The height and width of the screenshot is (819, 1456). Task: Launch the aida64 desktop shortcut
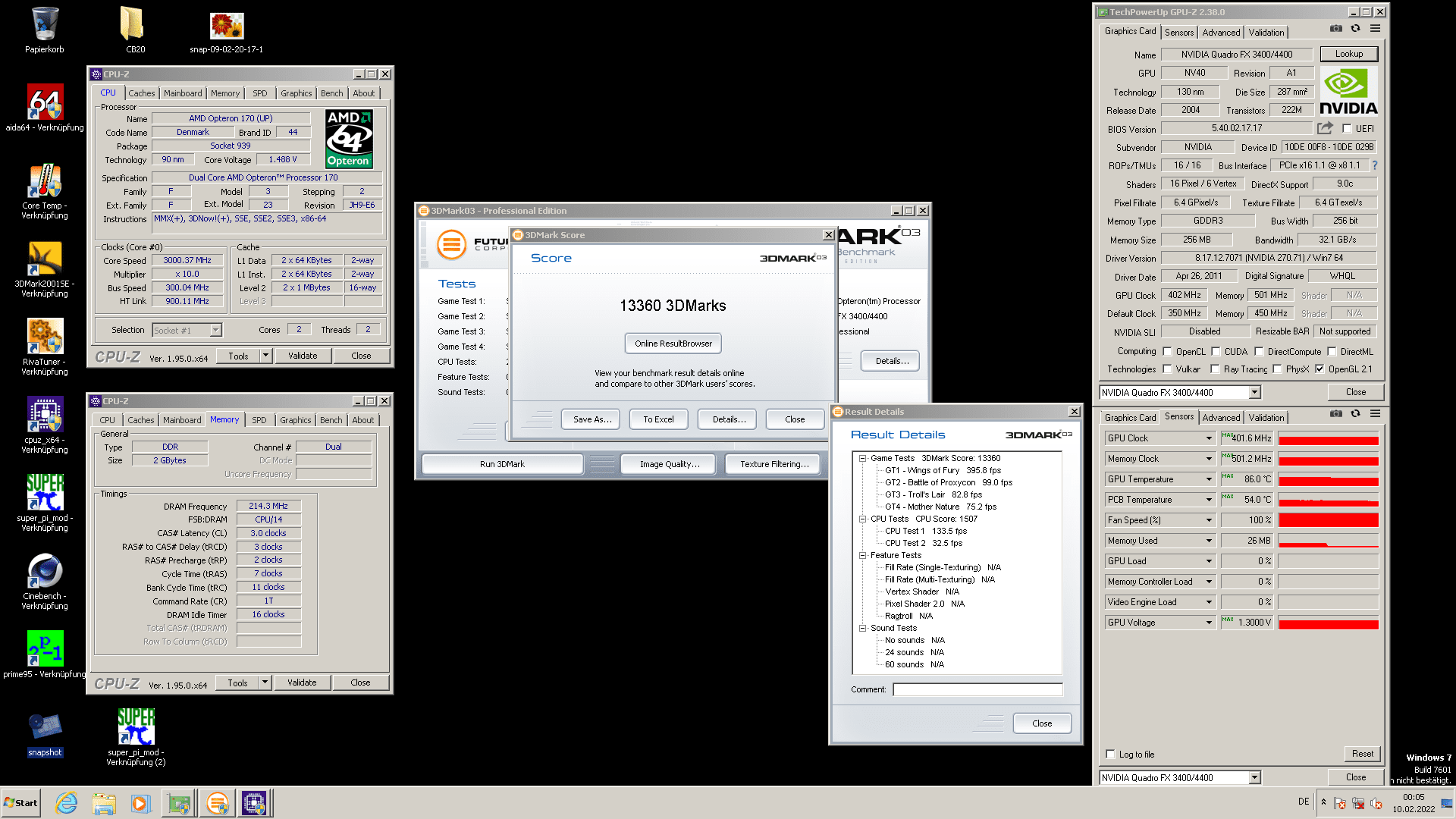pos(45,108)
